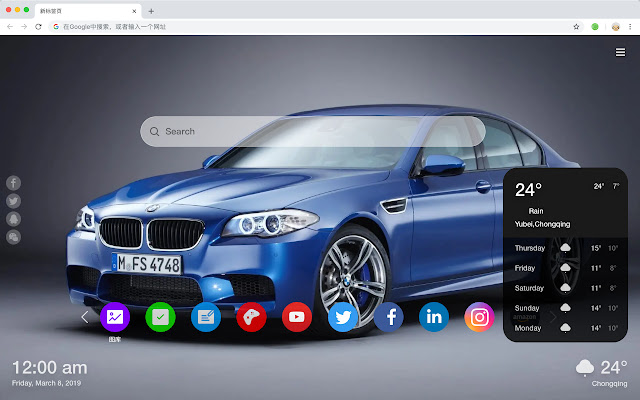Image resolution: width=640 pixels, height=400 pixels.
Task: Click the Chongqing label at bottom right
Action: point(609,384)
